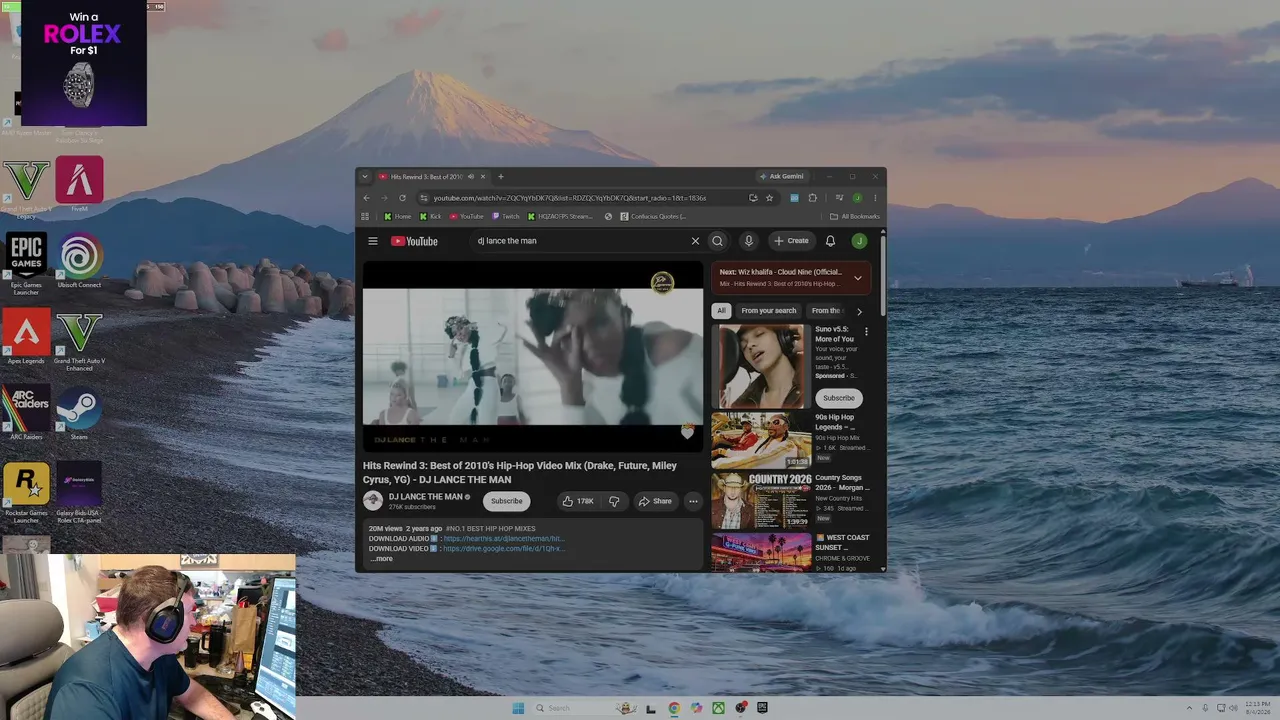Image resolution: width=1280 pixels, height=720 pixels.
Task: Open YouTube notifications bell
Action: [830, 241]
